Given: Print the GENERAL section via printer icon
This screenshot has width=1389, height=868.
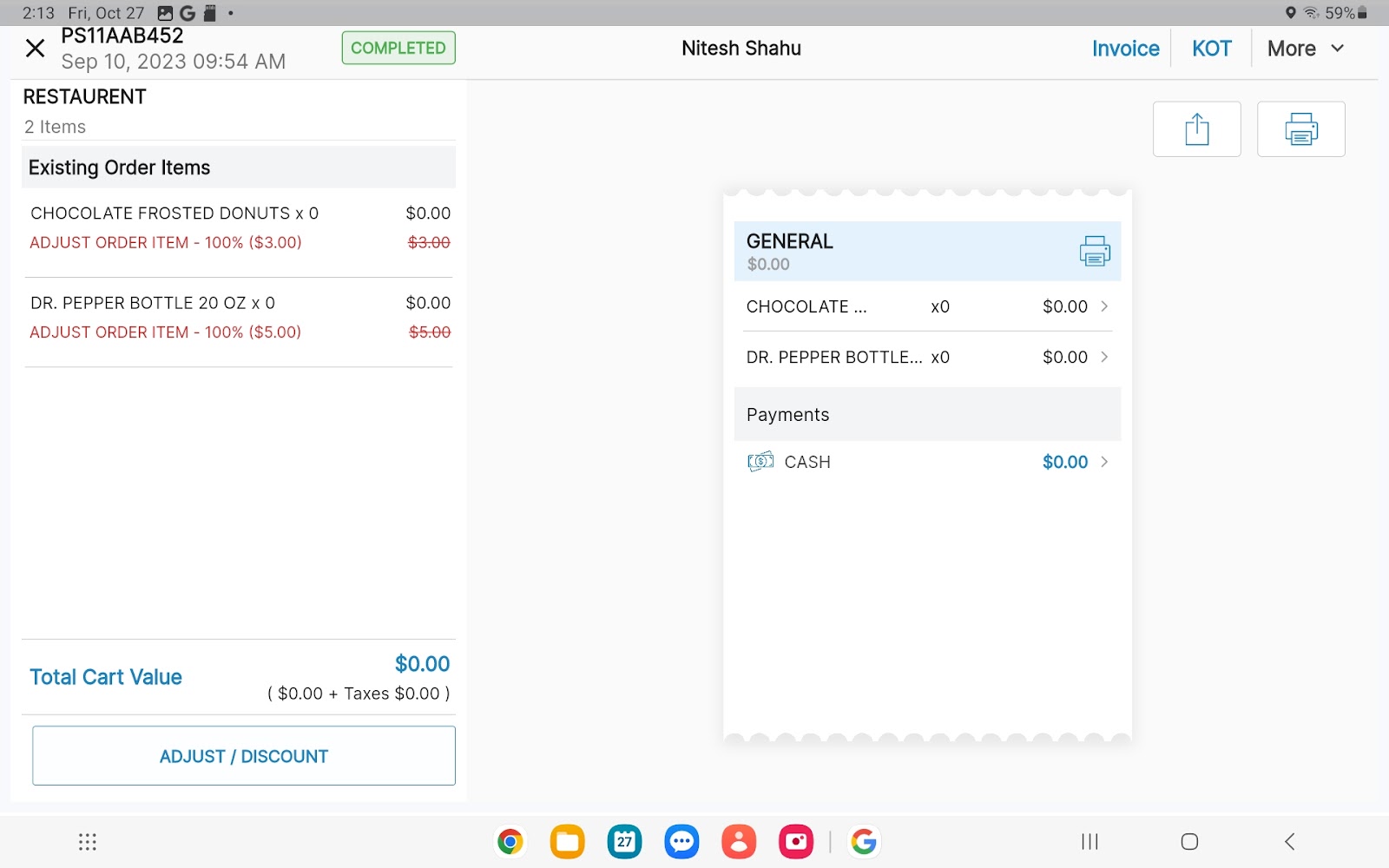Looking at the screenshot, I should click(1094, 251).
